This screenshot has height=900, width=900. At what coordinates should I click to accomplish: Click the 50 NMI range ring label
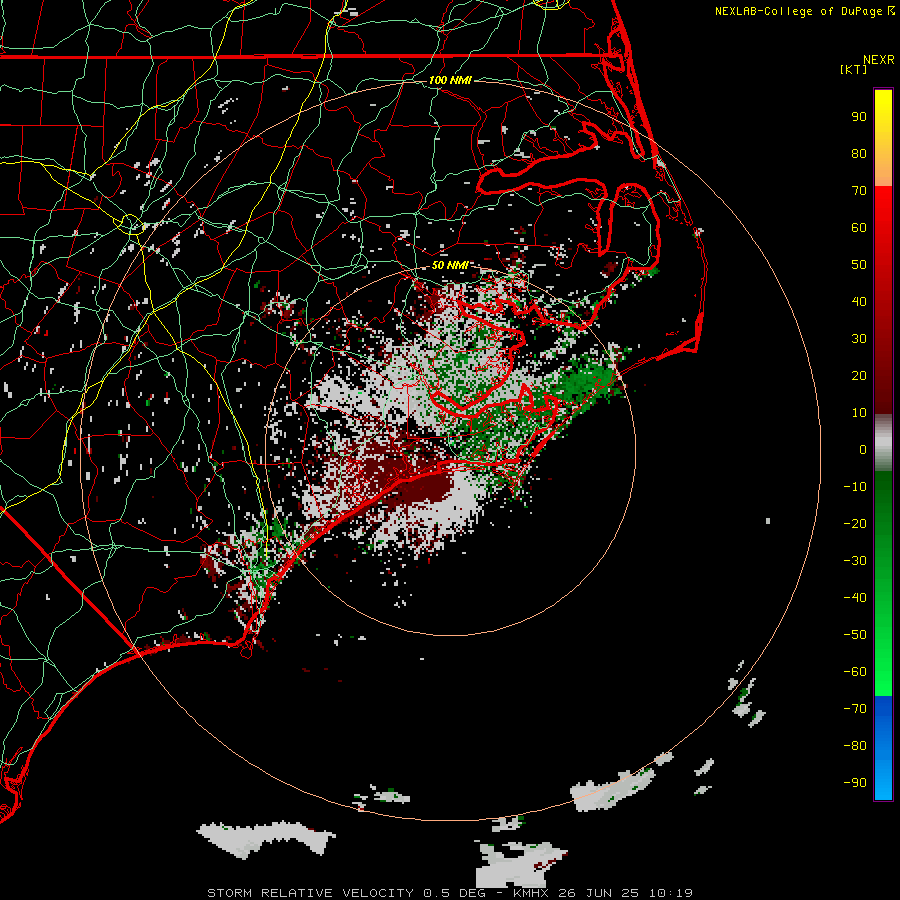tap(449, 265)
